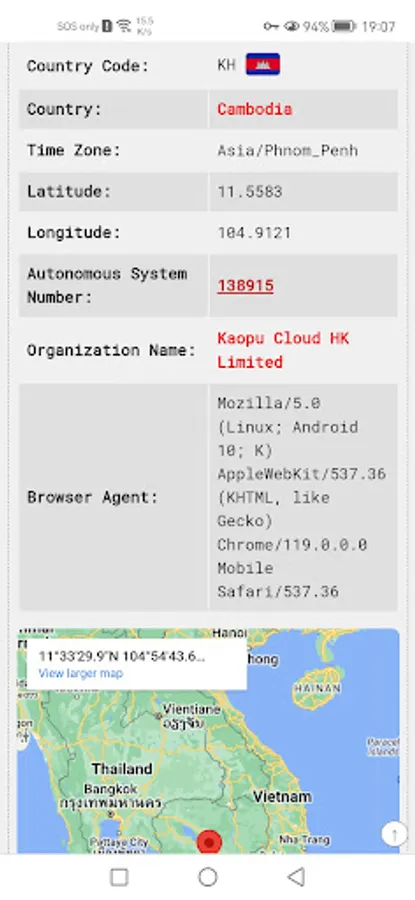The height and width of the screenshot is (900, 415).
Task: Tap Hainan island on the map
Action: [317, 687]
